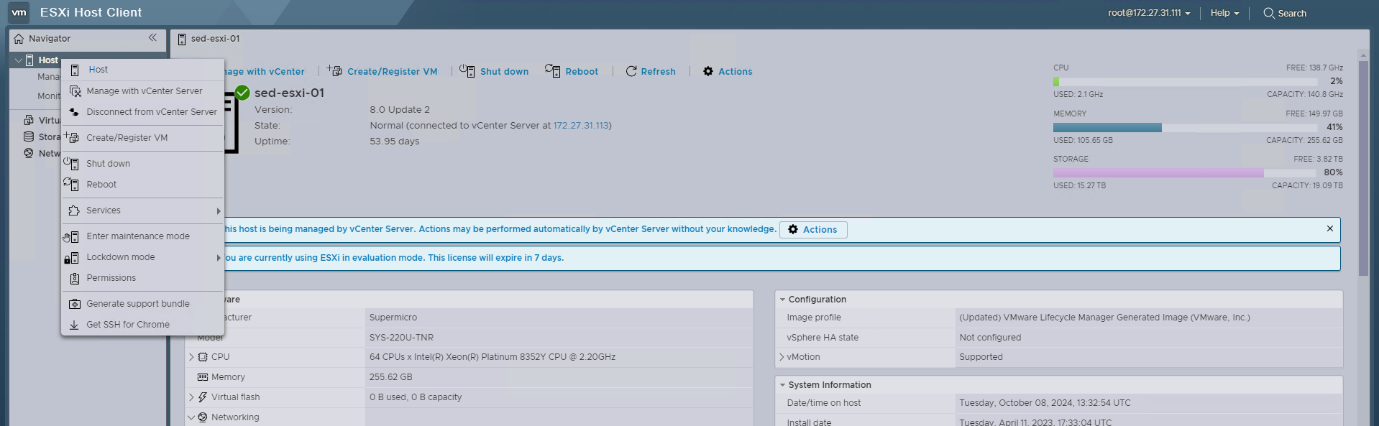
Task: Click the Refresh toolbar button
Action: pos(651,72)
